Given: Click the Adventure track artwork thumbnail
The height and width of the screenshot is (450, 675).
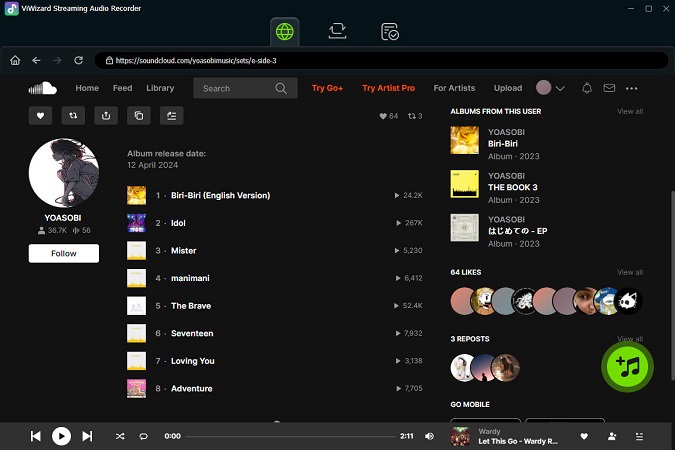Looking at the screenshot, I should (136, 388).
